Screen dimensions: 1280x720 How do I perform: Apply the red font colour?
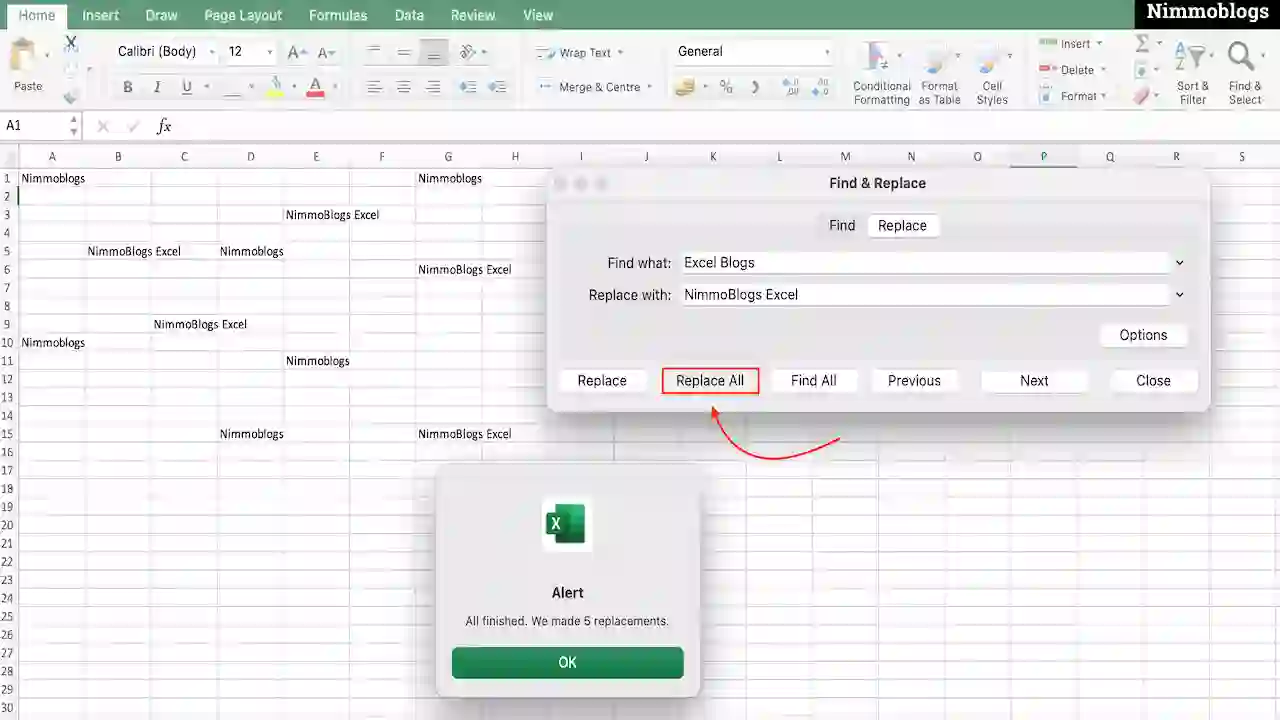pyautogui.click(x=316, y=87)
